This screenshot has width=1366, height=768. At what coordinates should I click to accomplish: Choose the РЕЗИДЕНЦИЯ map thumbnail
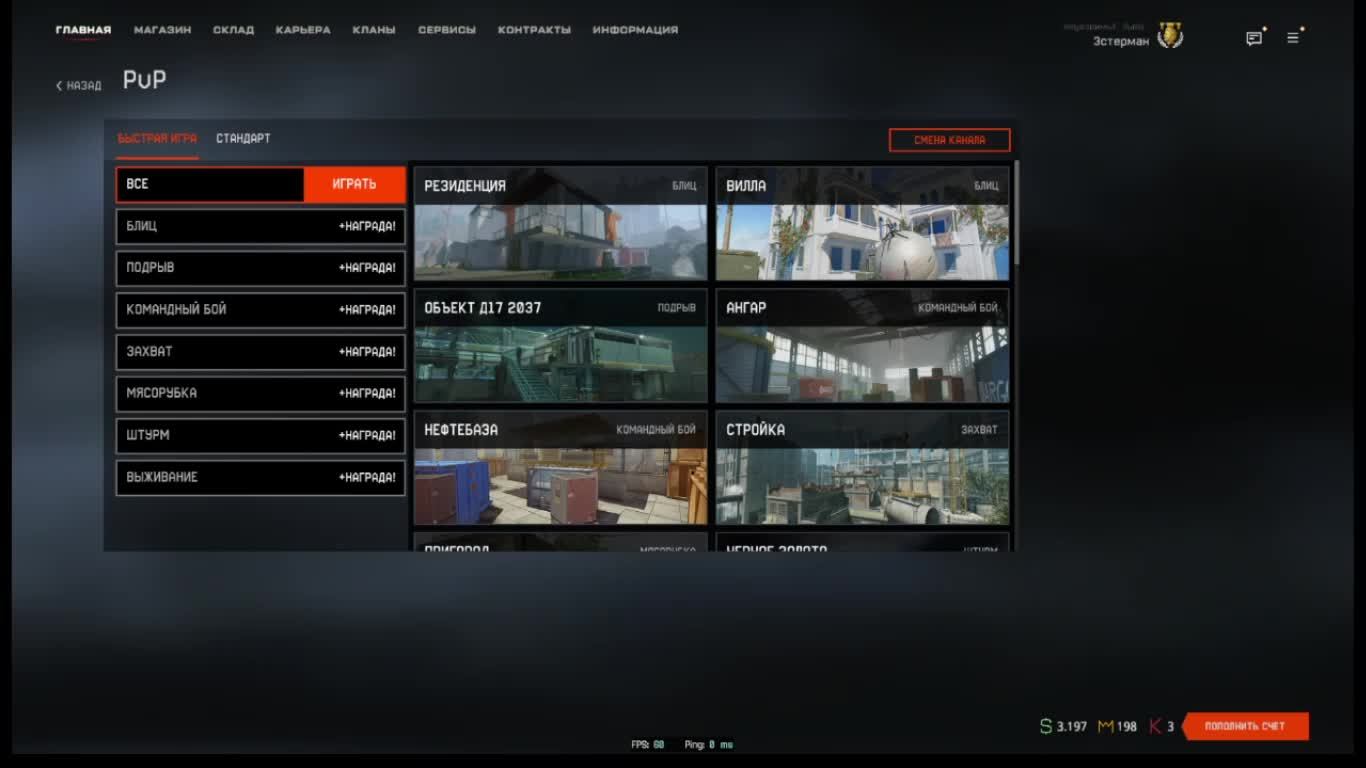click(561, 223)
